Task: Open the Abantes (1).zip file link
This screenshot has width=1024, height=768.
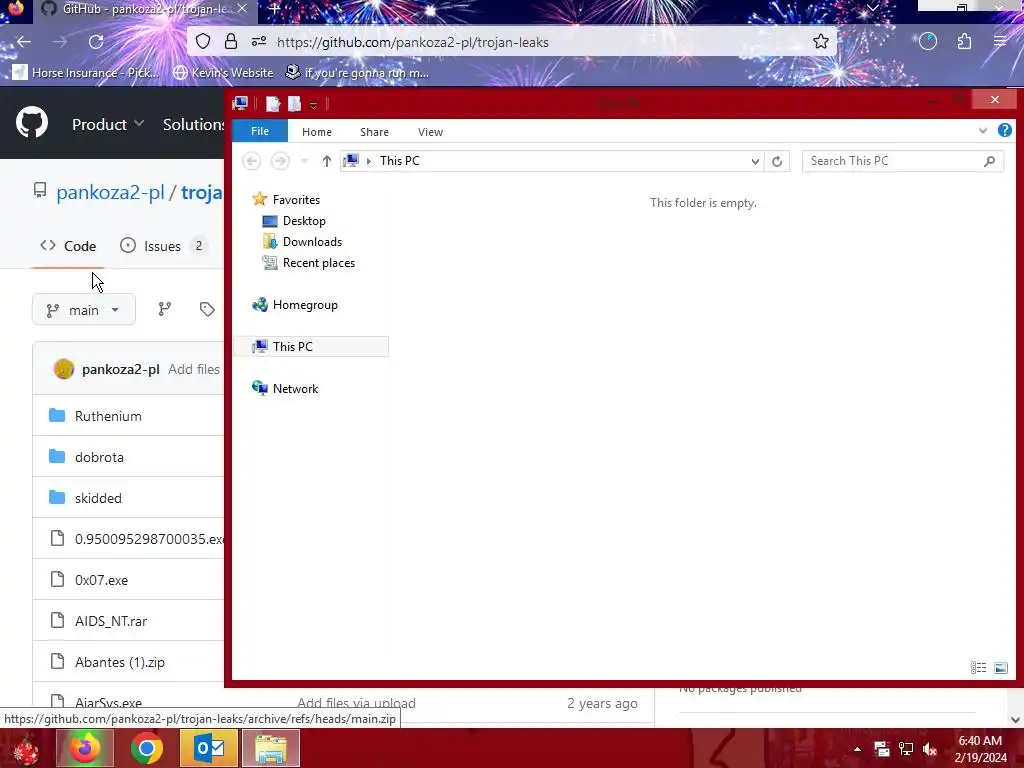Action: (x=120, y=662)
